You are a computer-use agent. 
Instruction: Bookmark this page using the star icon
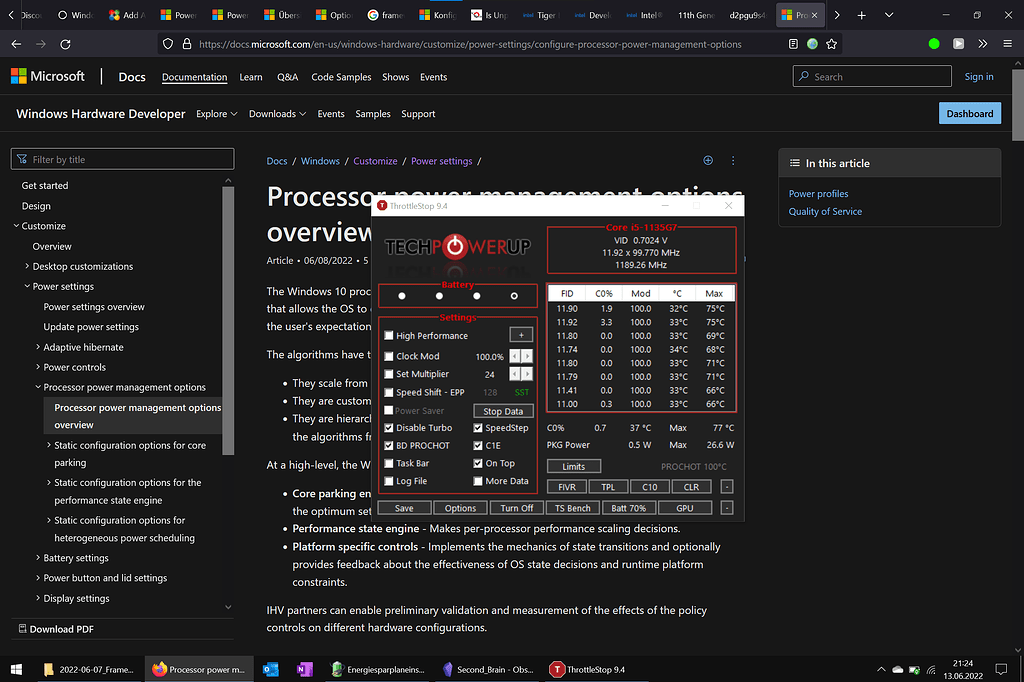(831, 43)
